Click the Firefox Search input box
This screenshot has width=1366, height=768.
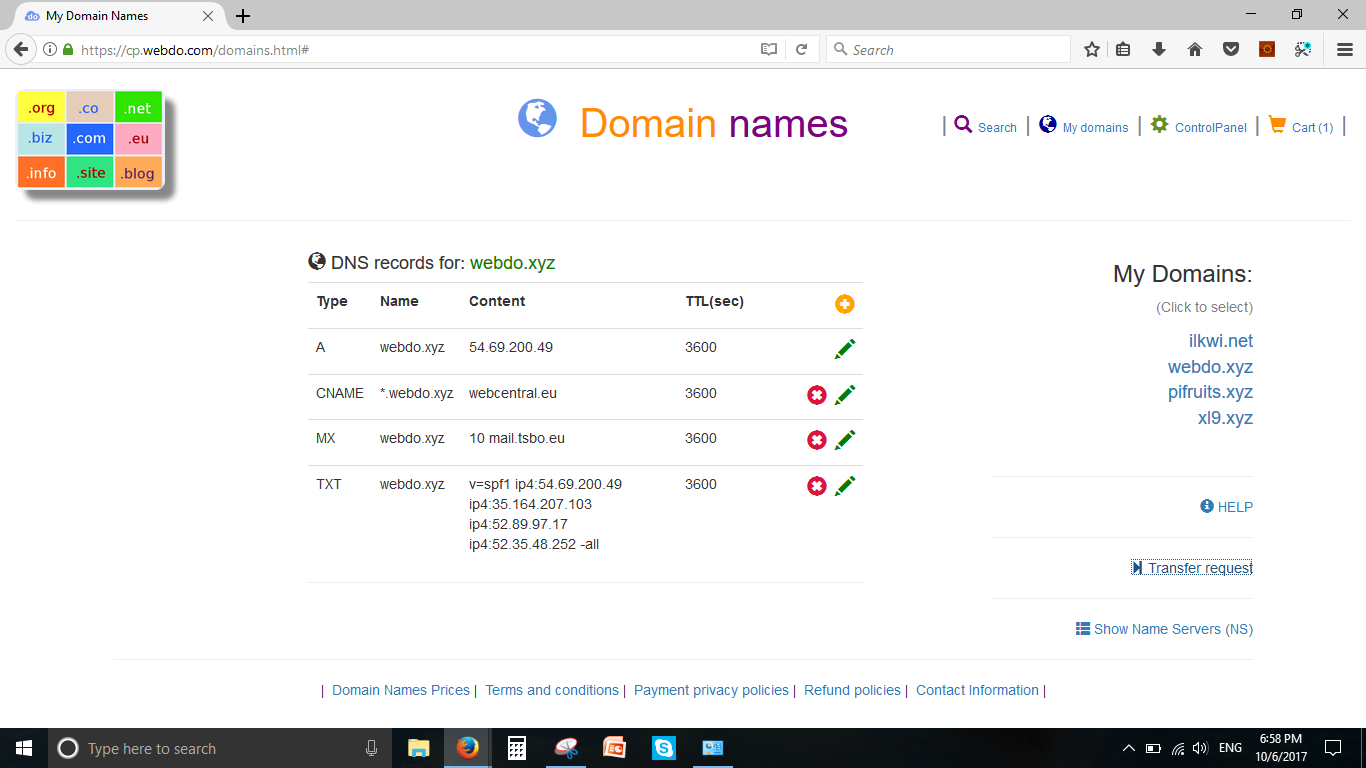tap(948, 49)
